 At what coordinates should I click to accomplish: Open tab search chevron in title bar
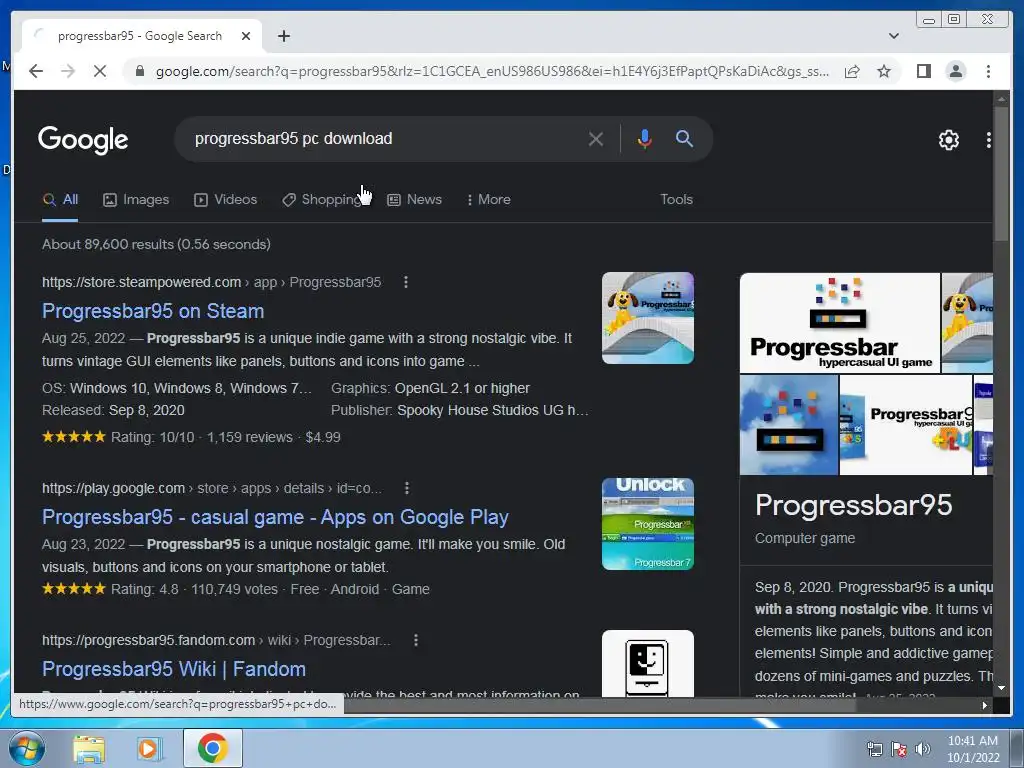pos(893,36)
